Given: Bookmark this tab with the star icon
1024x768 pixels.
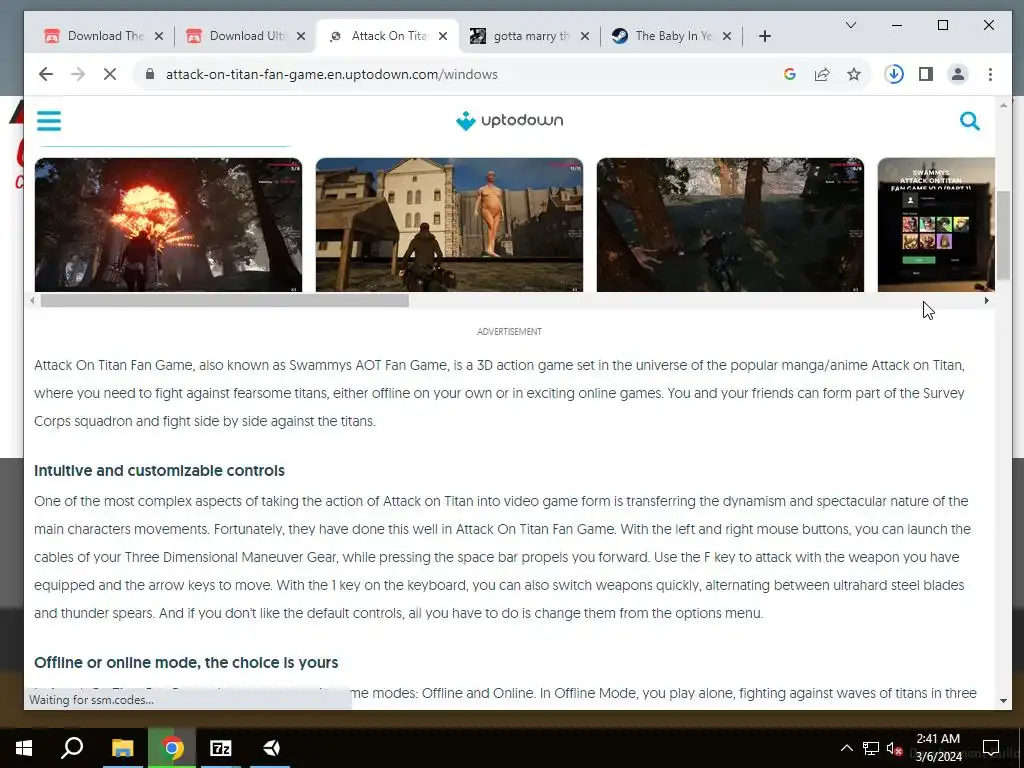Looking at the screenshot, I should (854, 74).
